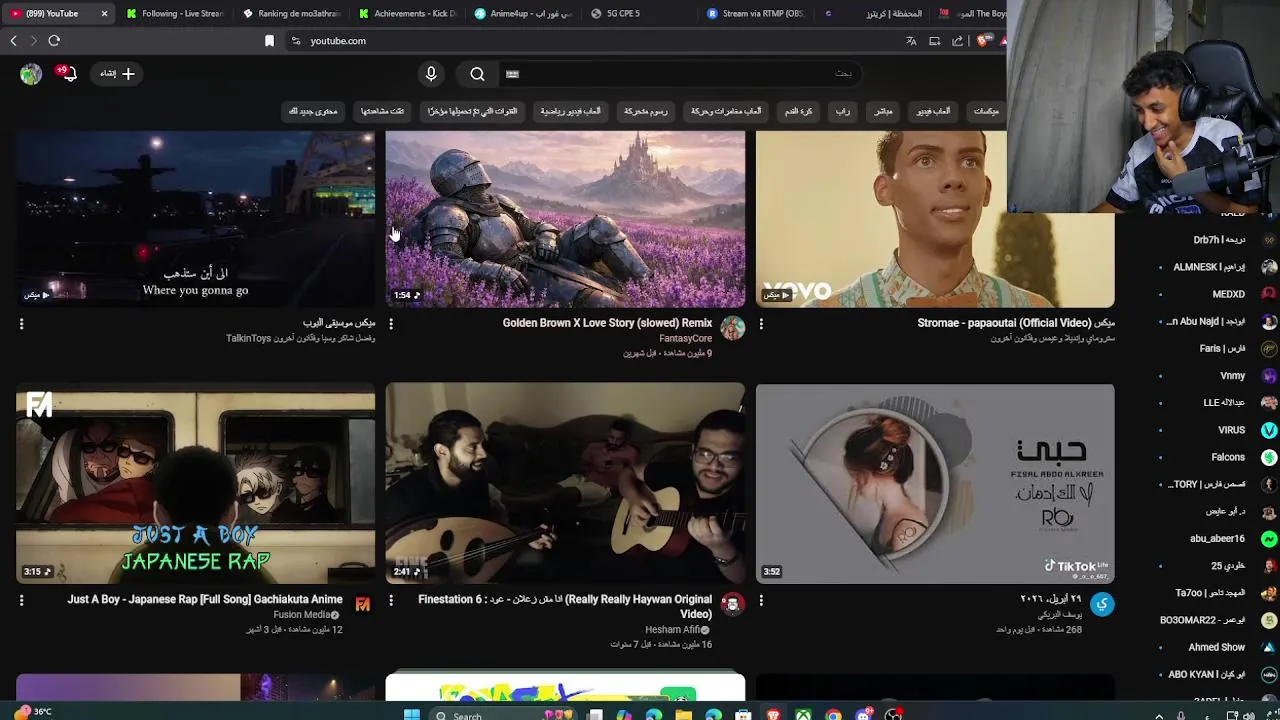Image resolution: width=1280 pixels, height=720 pixels.
Task: Select the رسوم متحركة category chip
Action: (646, 111)
